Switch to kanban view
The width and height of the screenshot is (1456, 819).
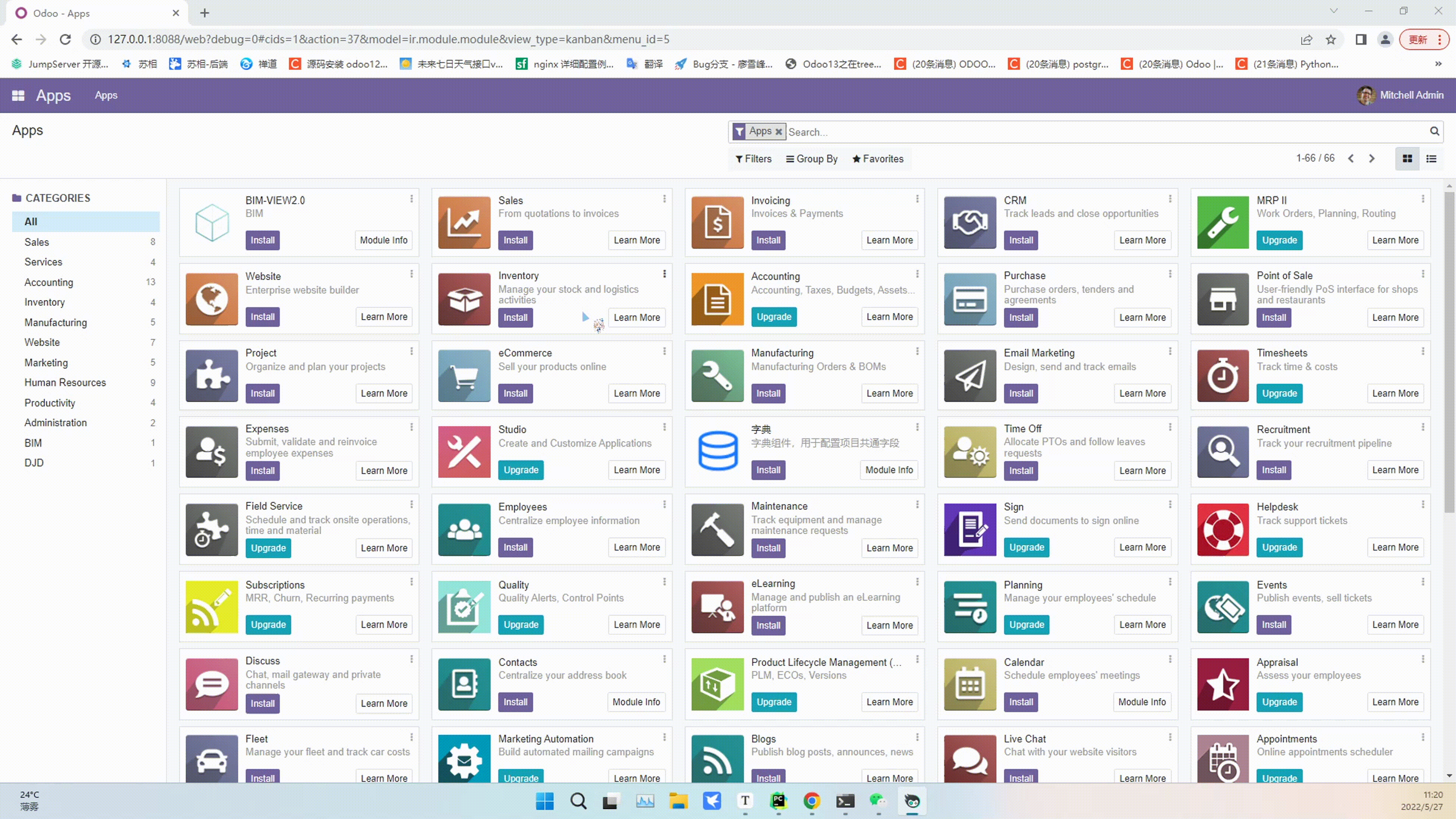[1407, 159]
